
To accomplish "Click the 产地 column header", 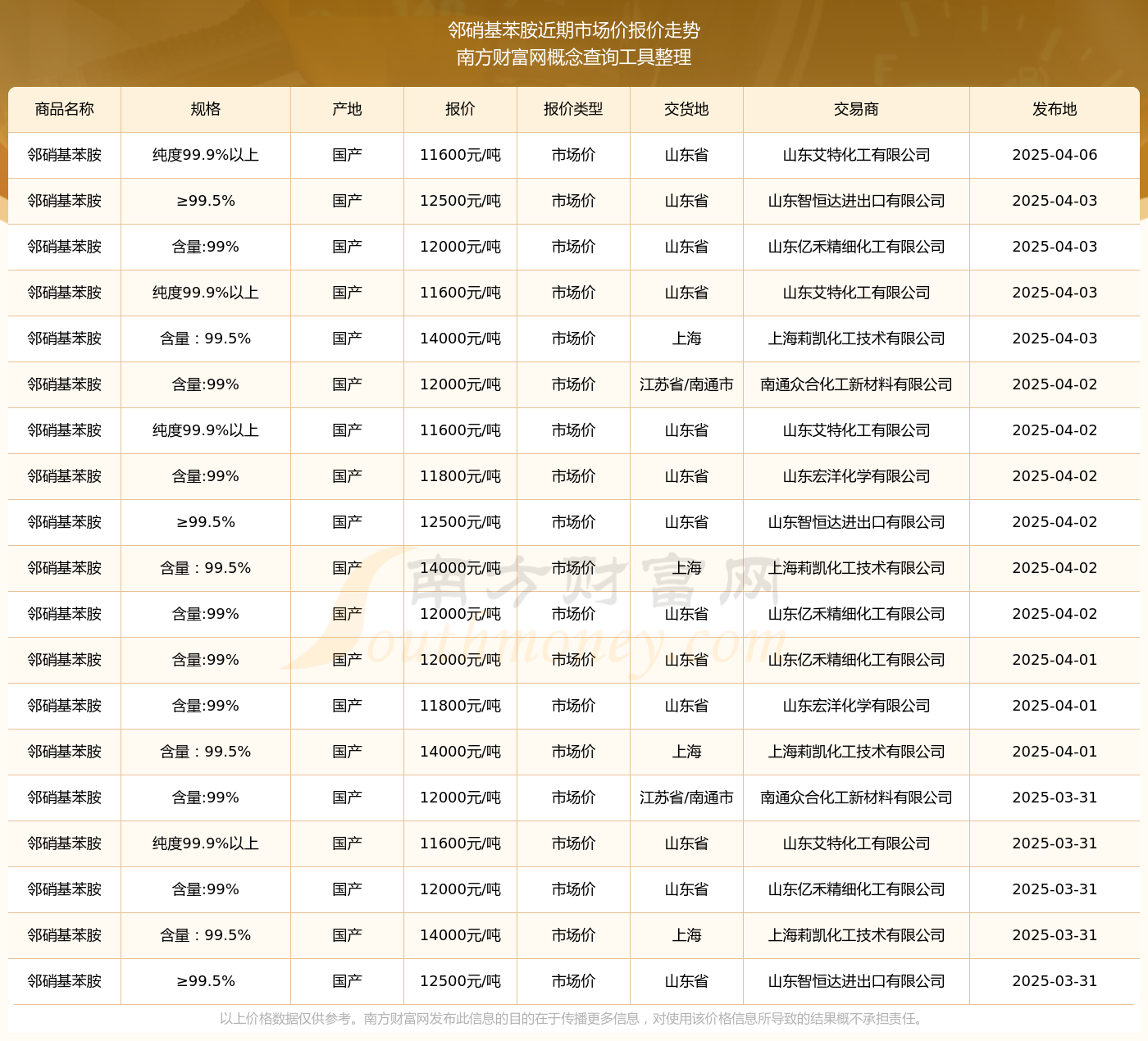I will (x=347, y=109).
